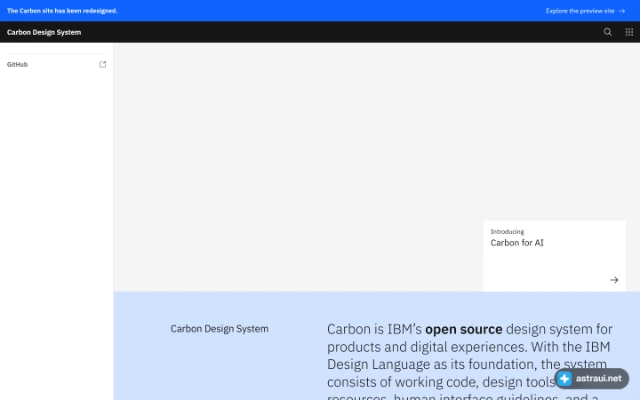Click the bold 'open source' text
The image size is (640, 400).
464,329
